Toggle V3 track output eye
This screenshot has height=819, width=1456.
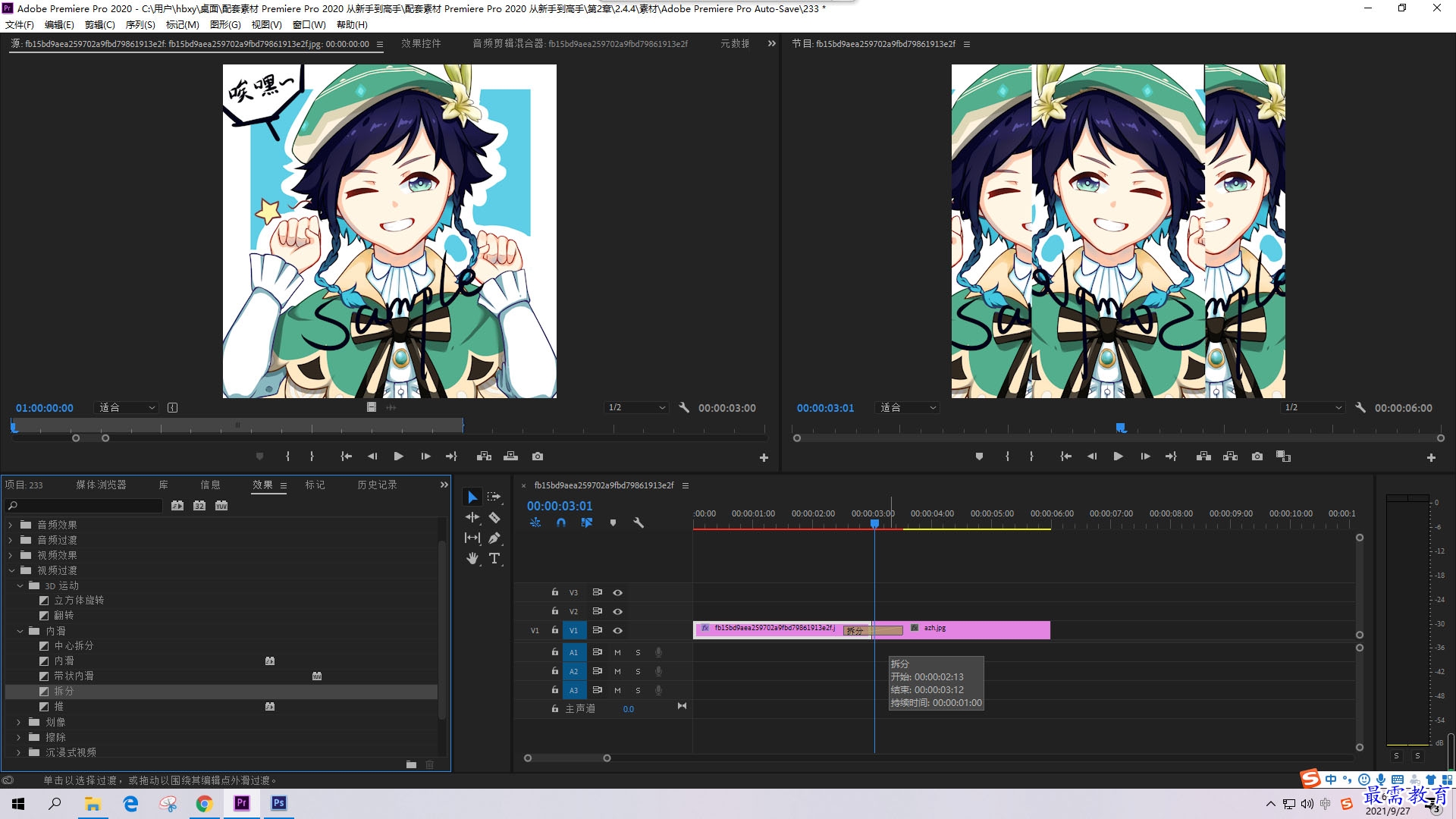(x=617, y=593)
